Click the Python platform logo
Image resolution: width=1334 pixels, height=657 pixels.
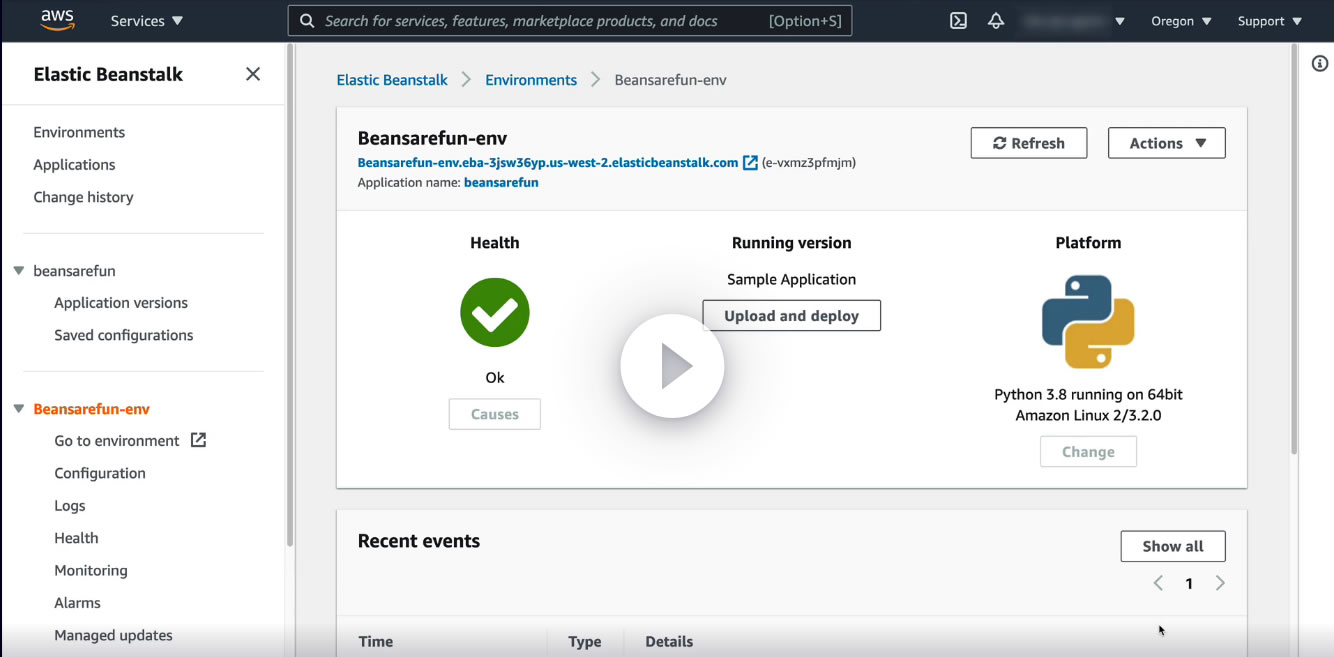pos(1088,322)
